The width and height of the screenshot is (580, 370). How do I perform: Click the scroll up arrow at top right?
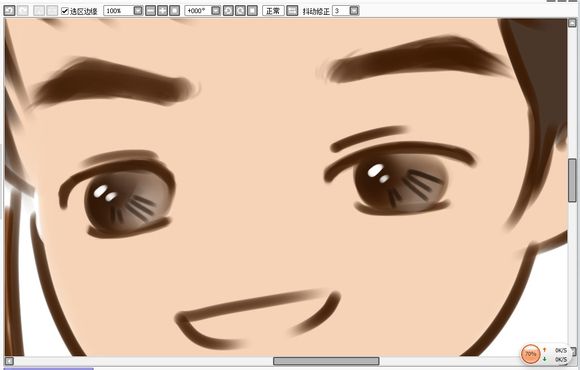572,23
